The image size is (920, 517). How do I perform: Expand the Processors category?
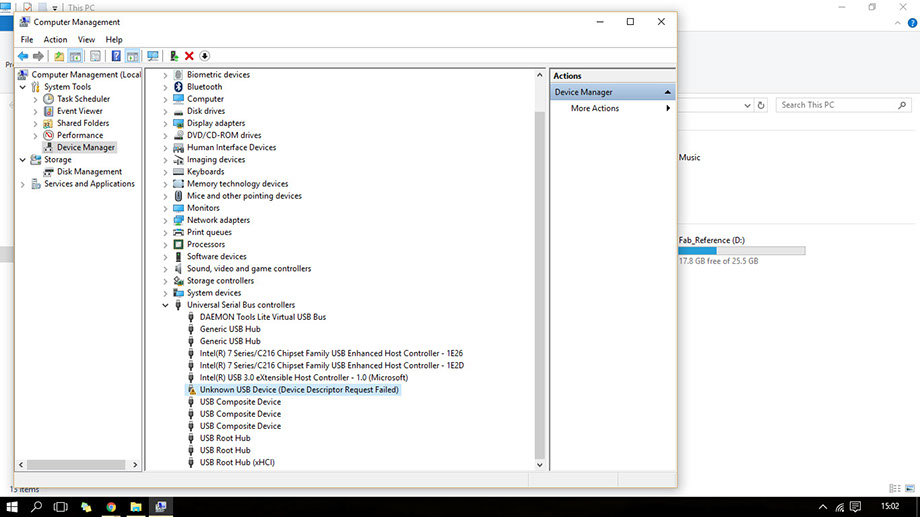click(x=165, y=245)
